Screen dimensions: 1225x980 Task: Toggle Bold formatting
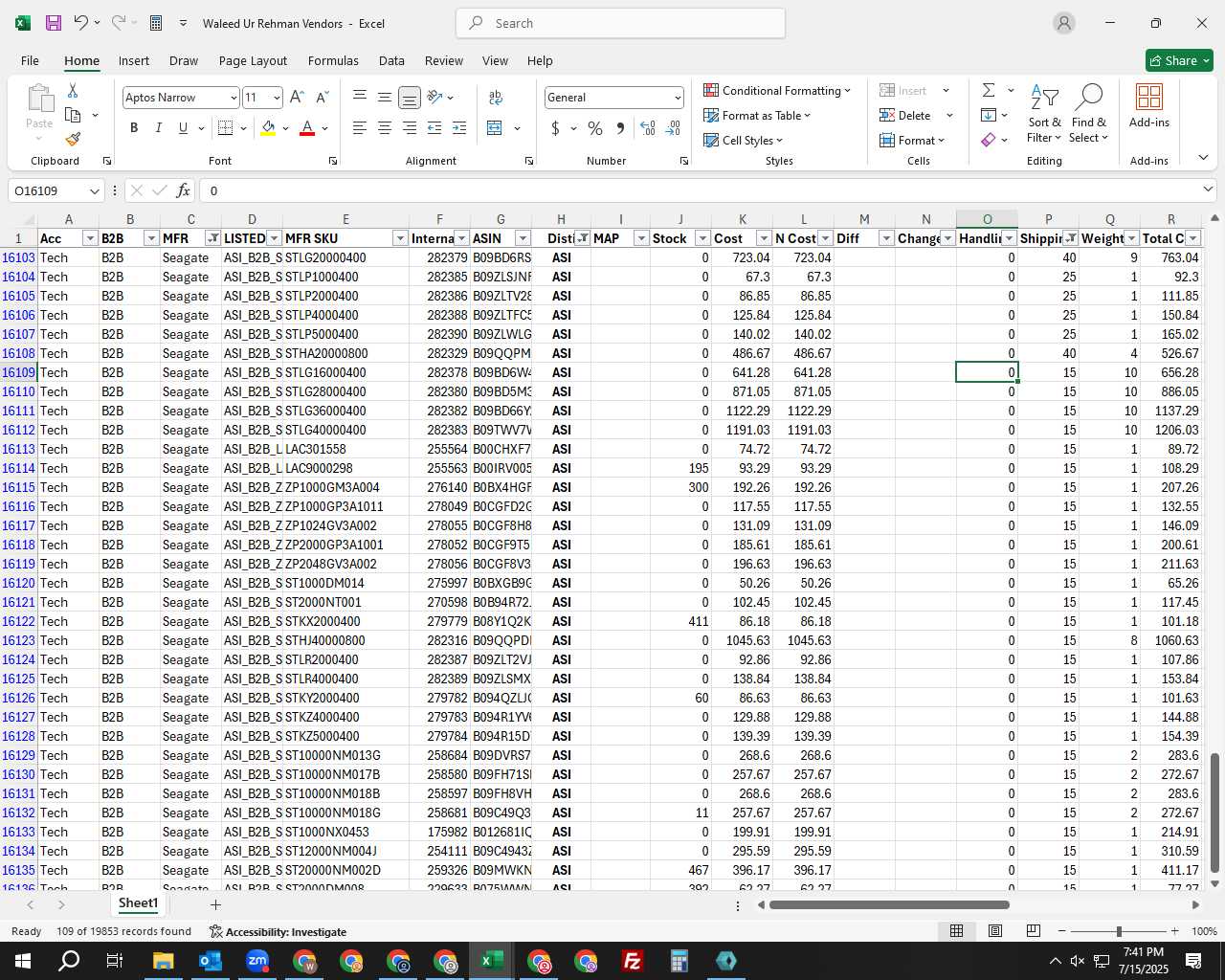pyautogui.click(x=134, y=127)
